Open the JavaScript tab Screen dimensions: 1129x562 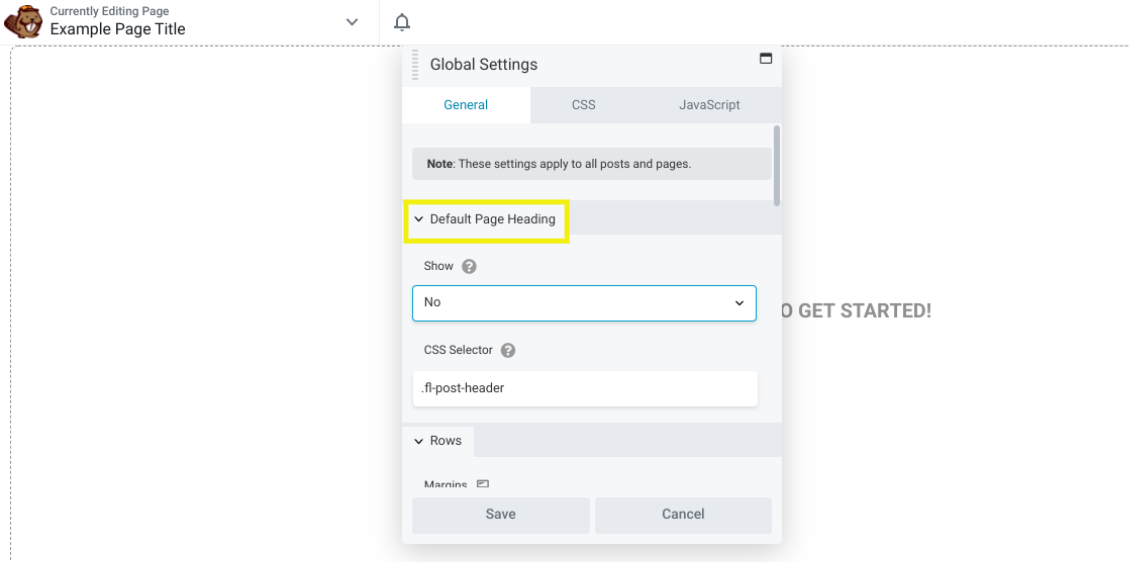click(x=709, y=105)
